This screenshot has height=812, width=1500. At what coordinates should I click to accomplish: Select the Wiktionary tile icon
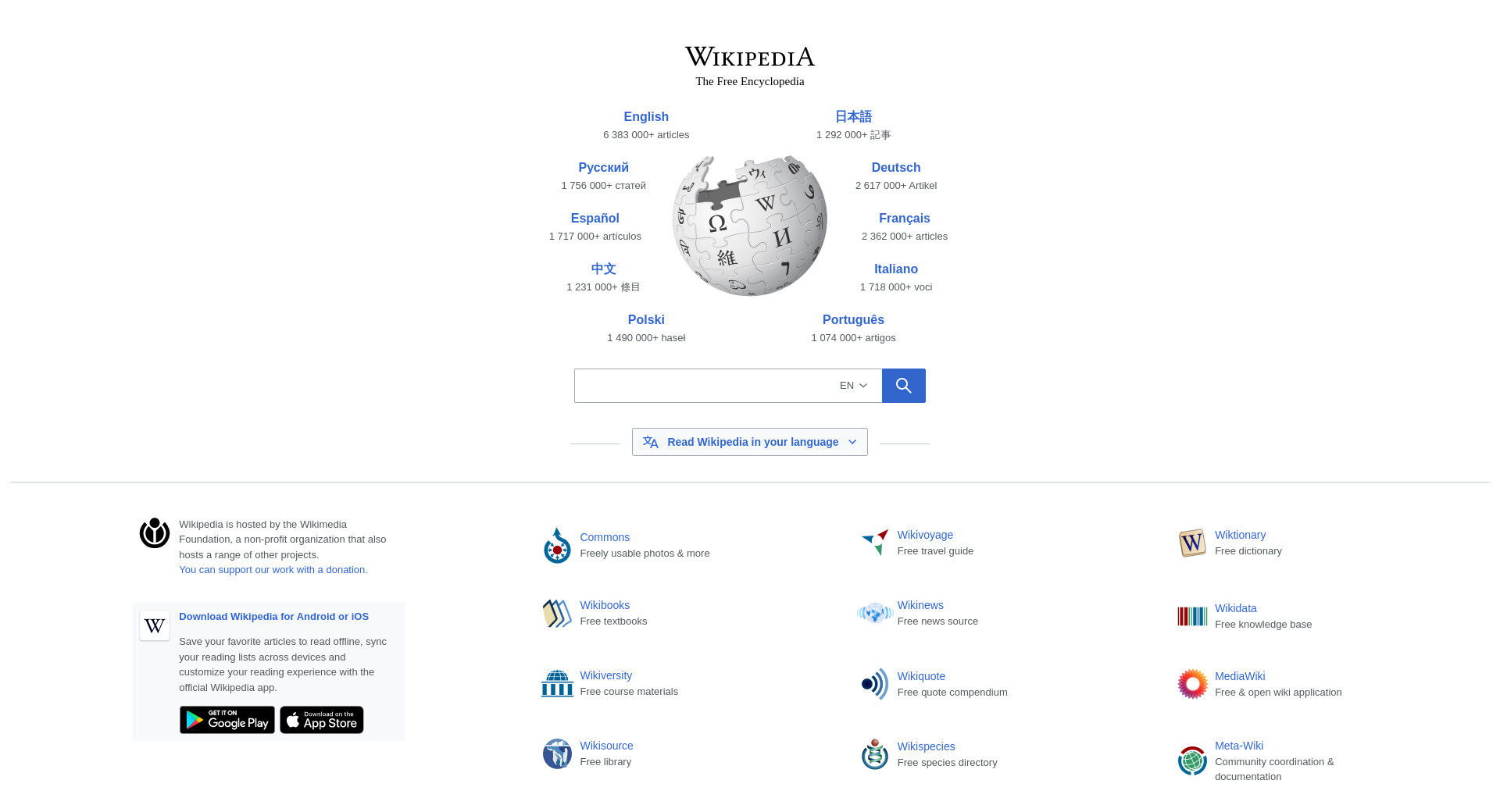point(1192,543)
